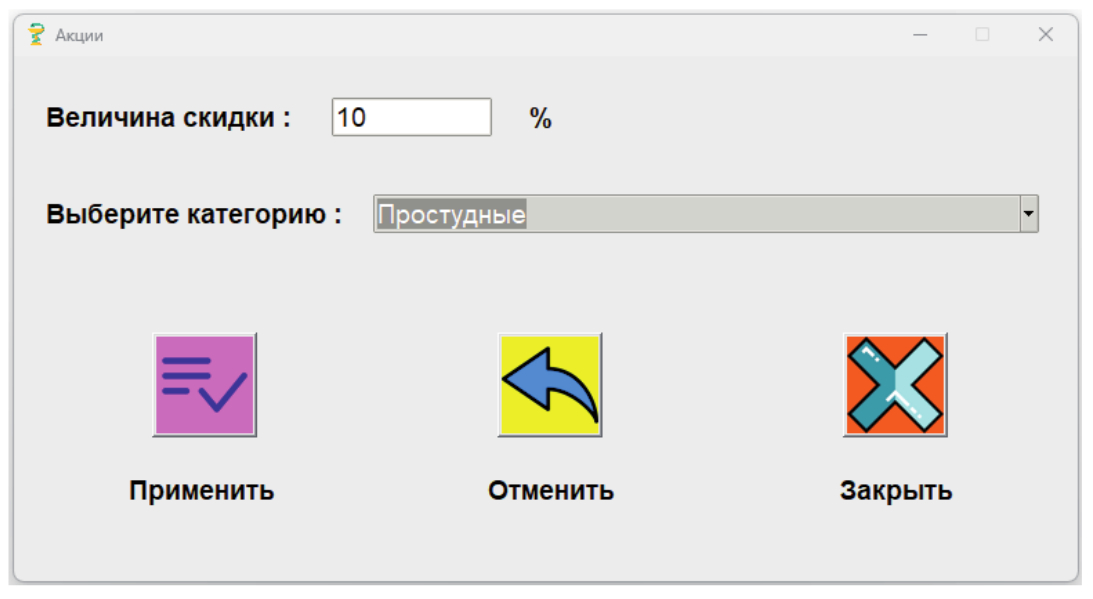This screenshot has width=1093, height=599.
Task: Click the percent sign beside discount field
Action: click(x=541, y=119)
